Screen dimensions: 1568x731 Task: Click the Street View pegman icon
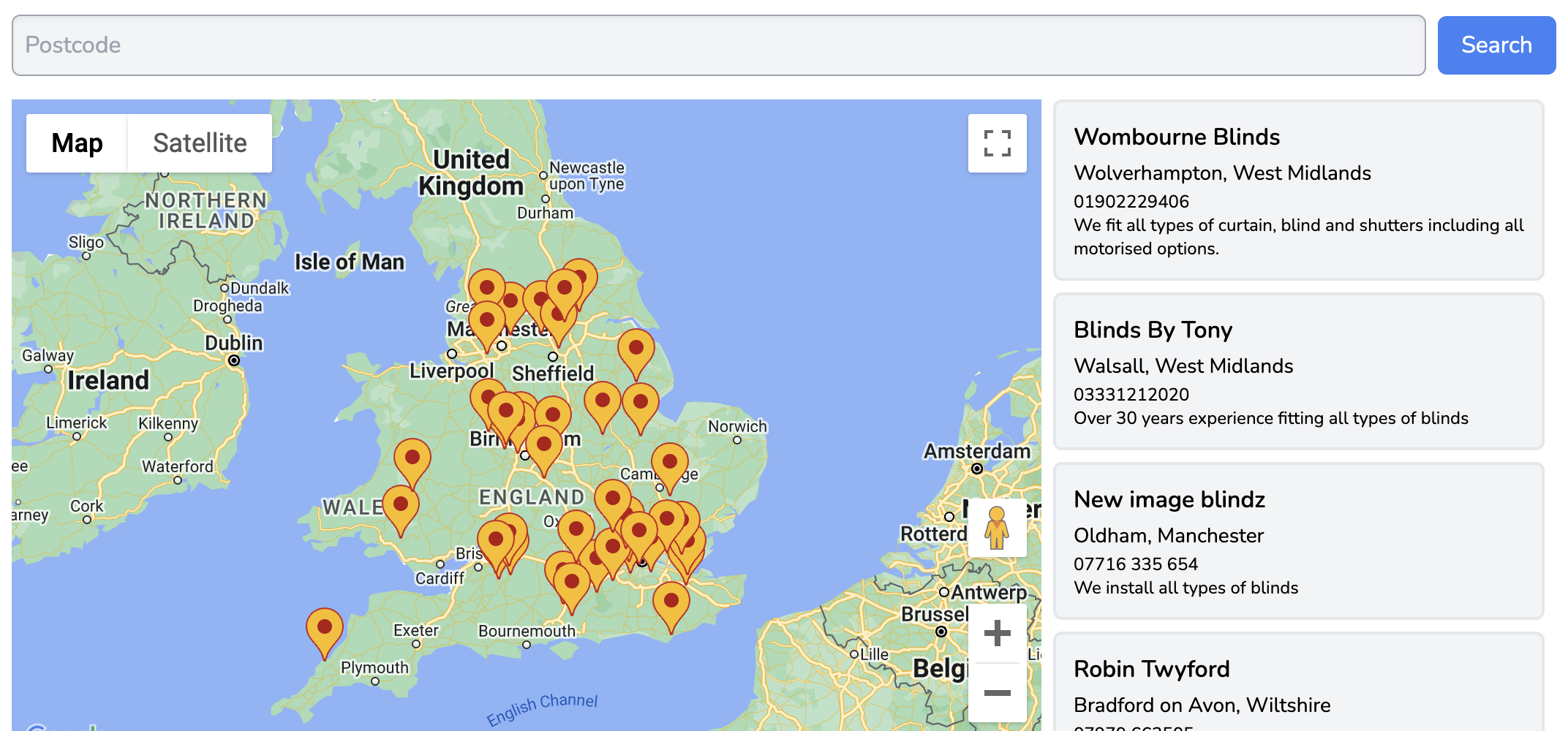pyautogui.click(x=996, y=528)
